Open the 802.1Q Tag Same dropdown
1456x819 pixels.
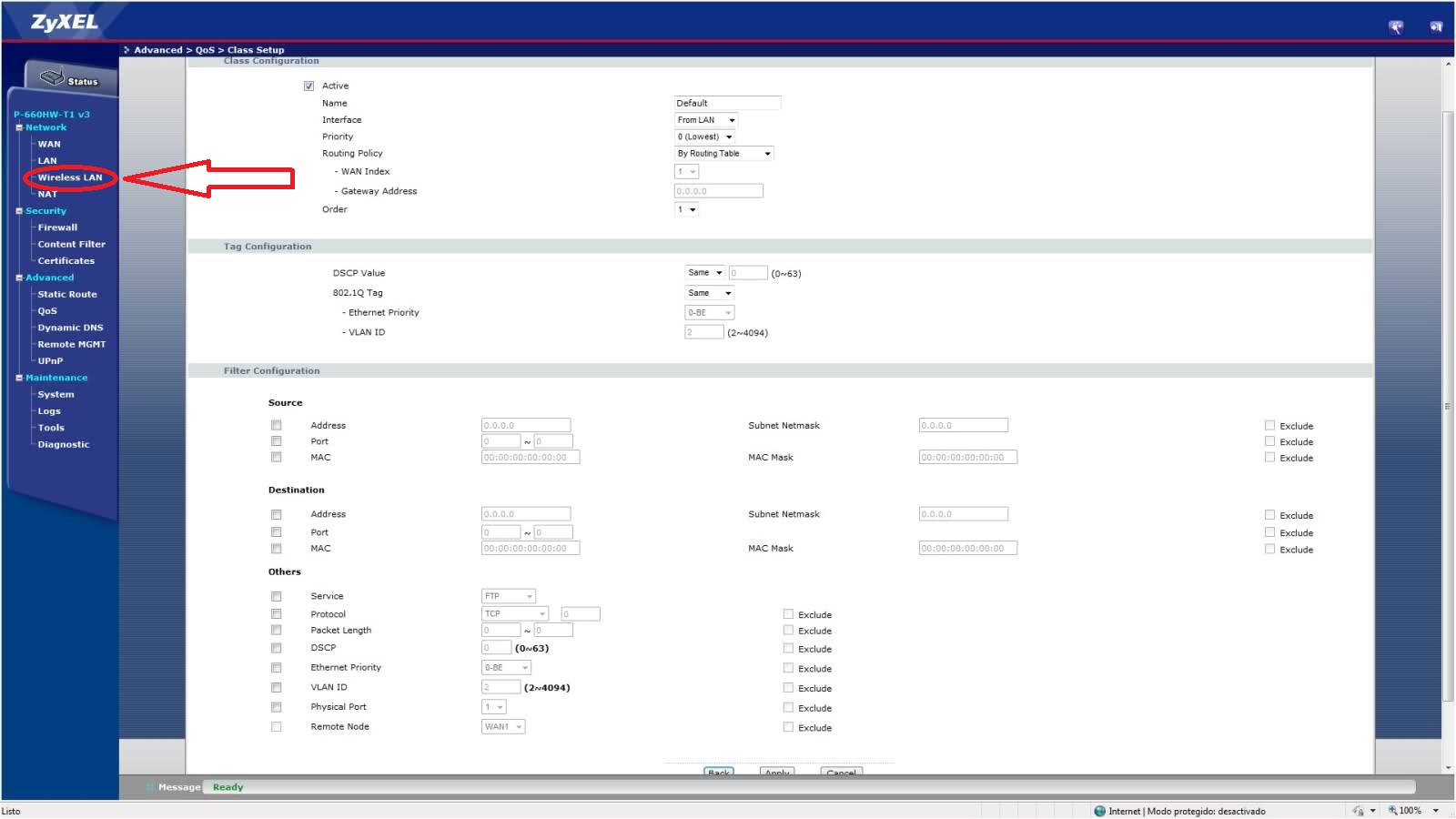tap(709, 293)
